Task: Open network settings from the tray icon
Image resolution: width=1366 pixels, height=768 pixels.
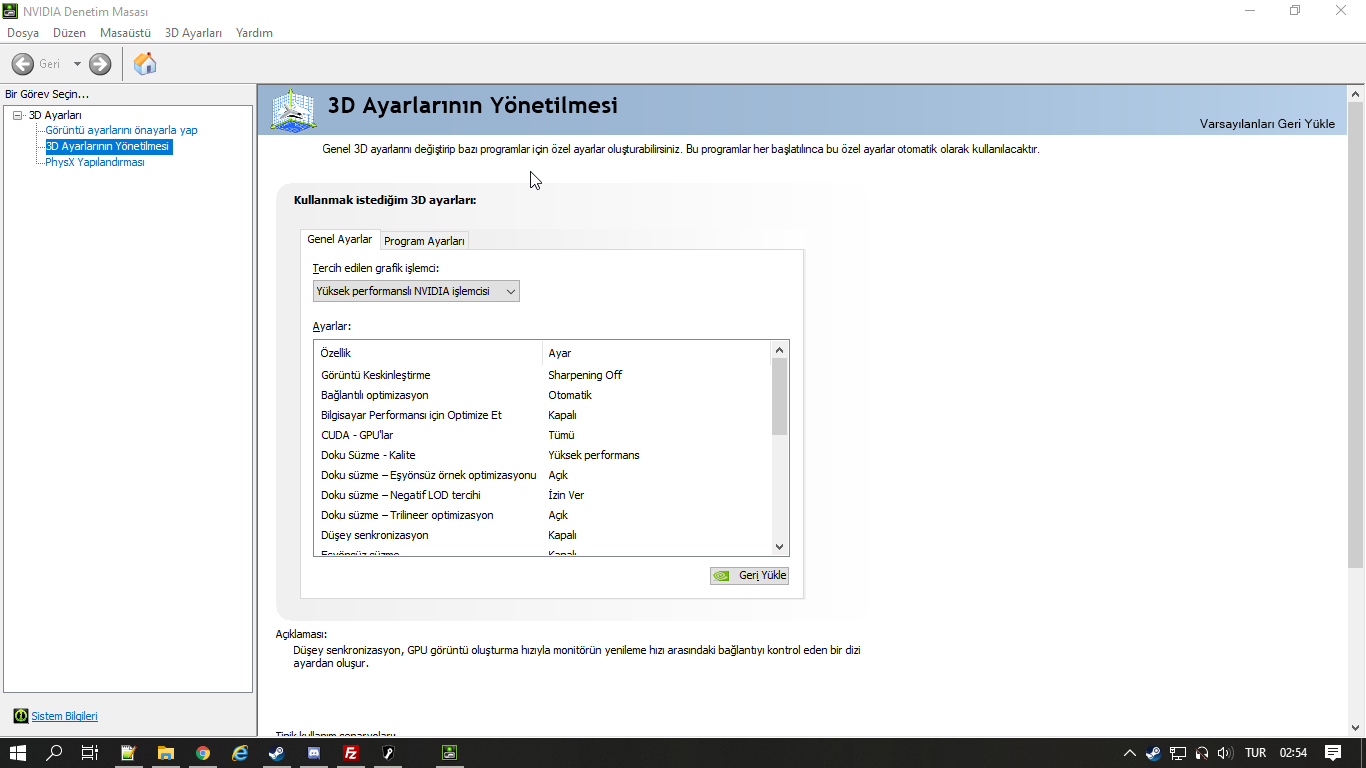Action: [x=1178, y=753]
